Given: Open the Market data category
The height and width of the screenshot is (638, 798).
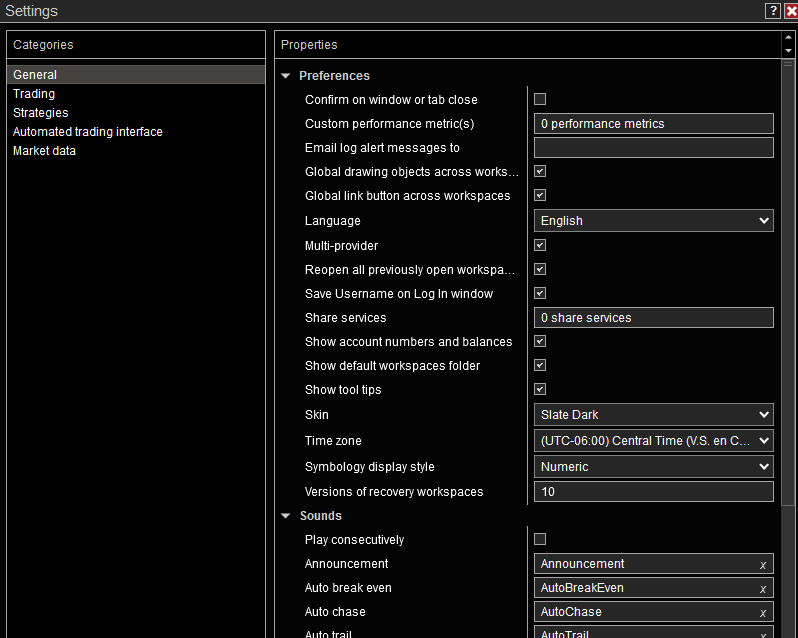Looking at the screenshot, I should click(x=136, y=151).
